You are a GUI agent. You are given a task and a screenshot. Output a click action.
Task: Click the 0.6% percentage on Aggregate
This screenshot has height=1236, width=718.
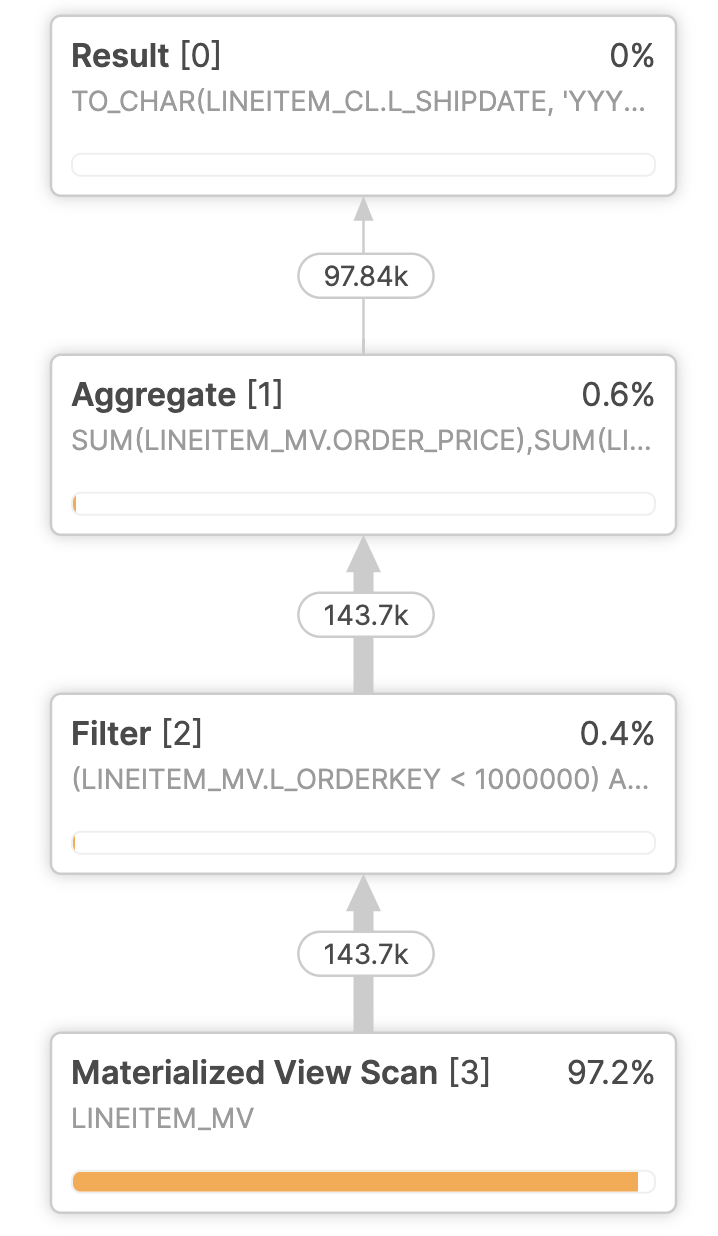point(617,395)
